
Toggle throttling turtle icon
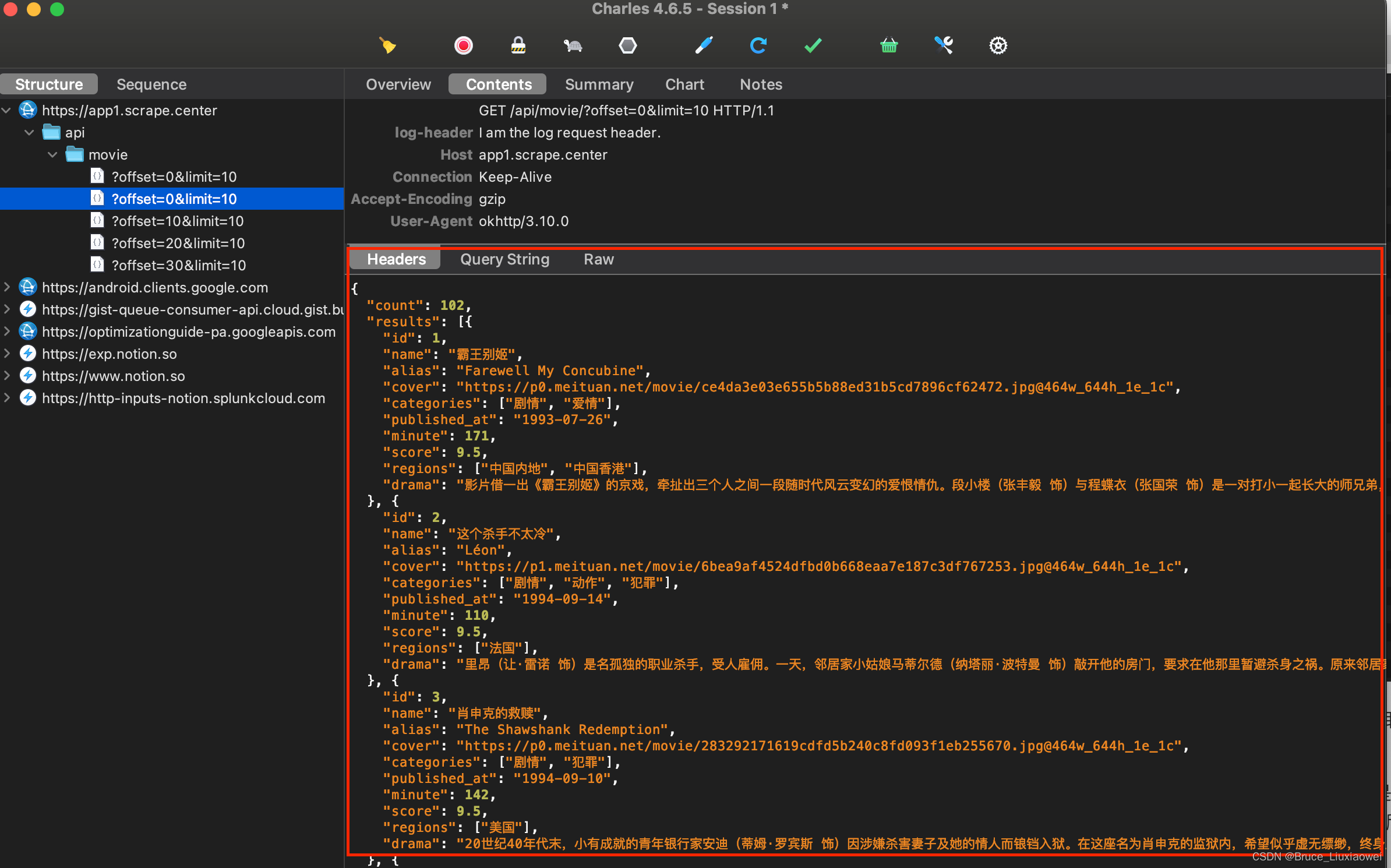[x=573, y=45]
